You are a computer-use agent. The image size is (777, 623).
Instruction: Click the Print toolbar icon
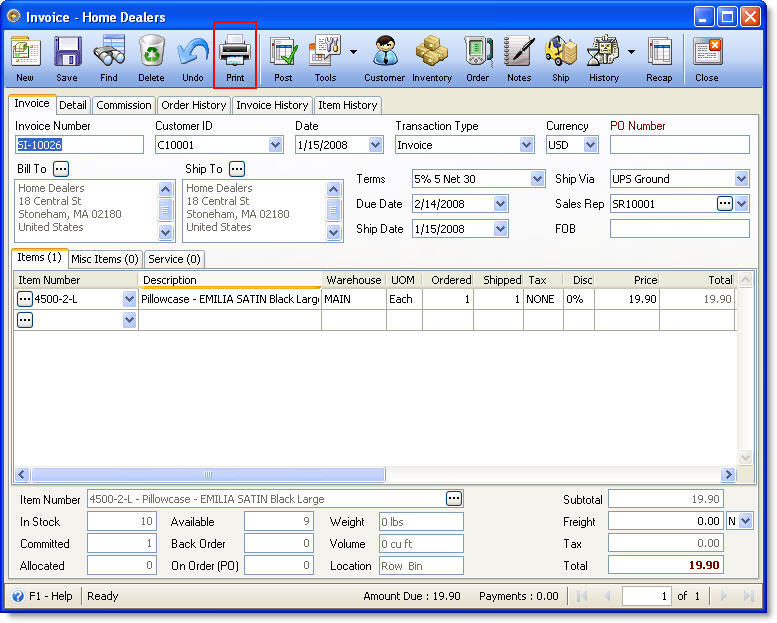click(x=235, y=57)
